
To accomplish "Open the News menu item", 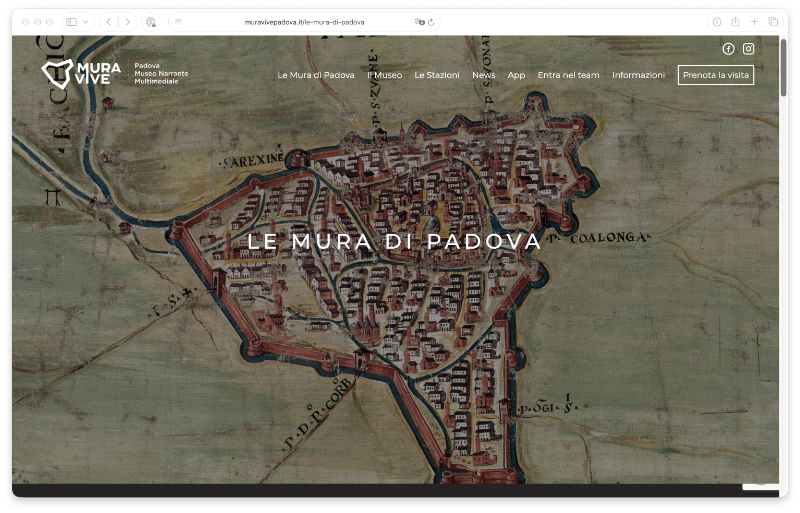I will click(484, 75).
